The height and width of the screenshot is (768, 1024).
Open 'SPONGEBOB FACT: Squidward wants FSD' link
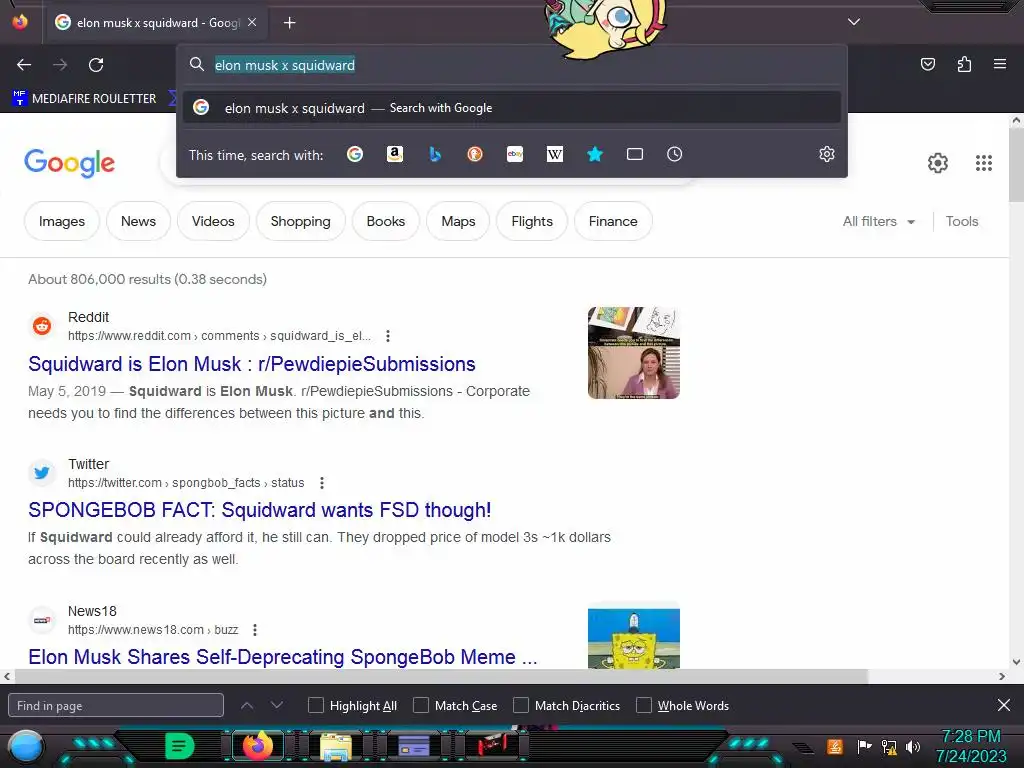point(259,510)
